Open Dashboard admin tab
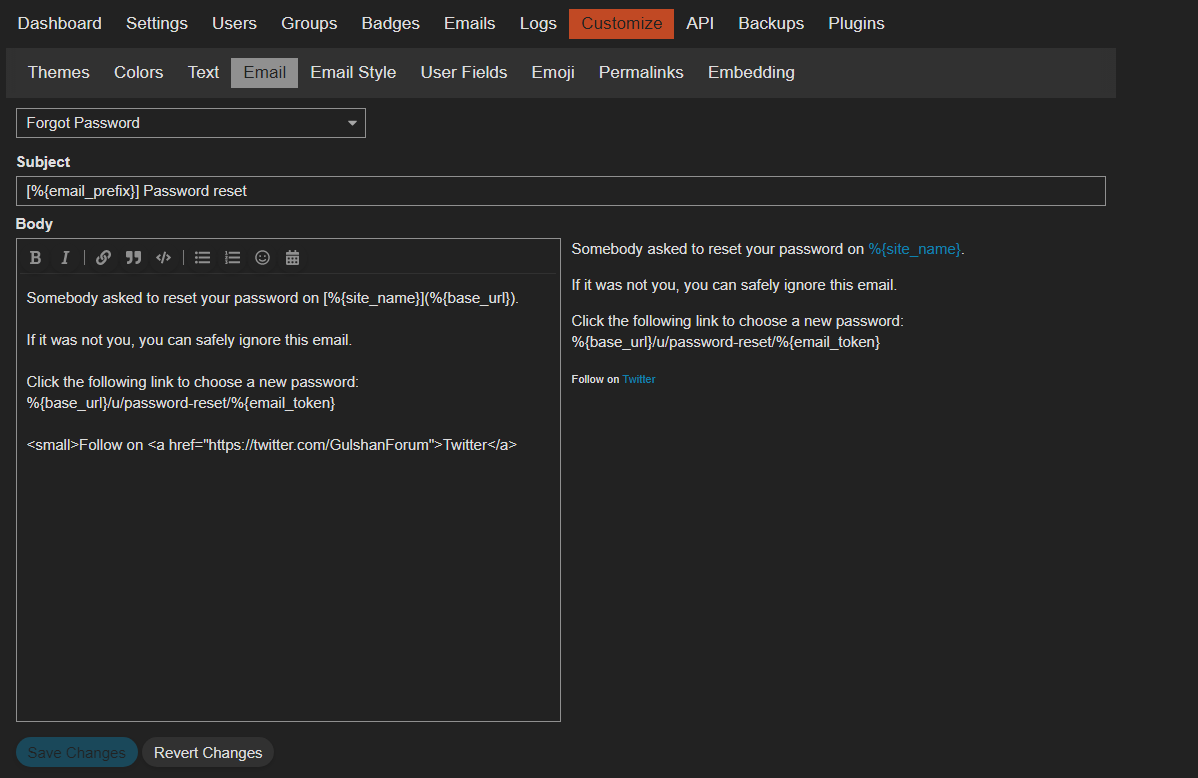The height and width of the screenshot is (778, 1198). pyautogui.click(x=60, y=24)
